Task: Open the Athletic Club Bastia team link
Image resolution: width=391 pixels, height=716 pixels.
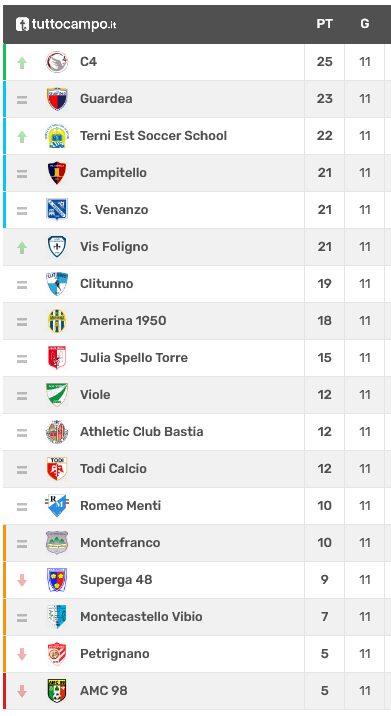Action: (x=142, y=432)
